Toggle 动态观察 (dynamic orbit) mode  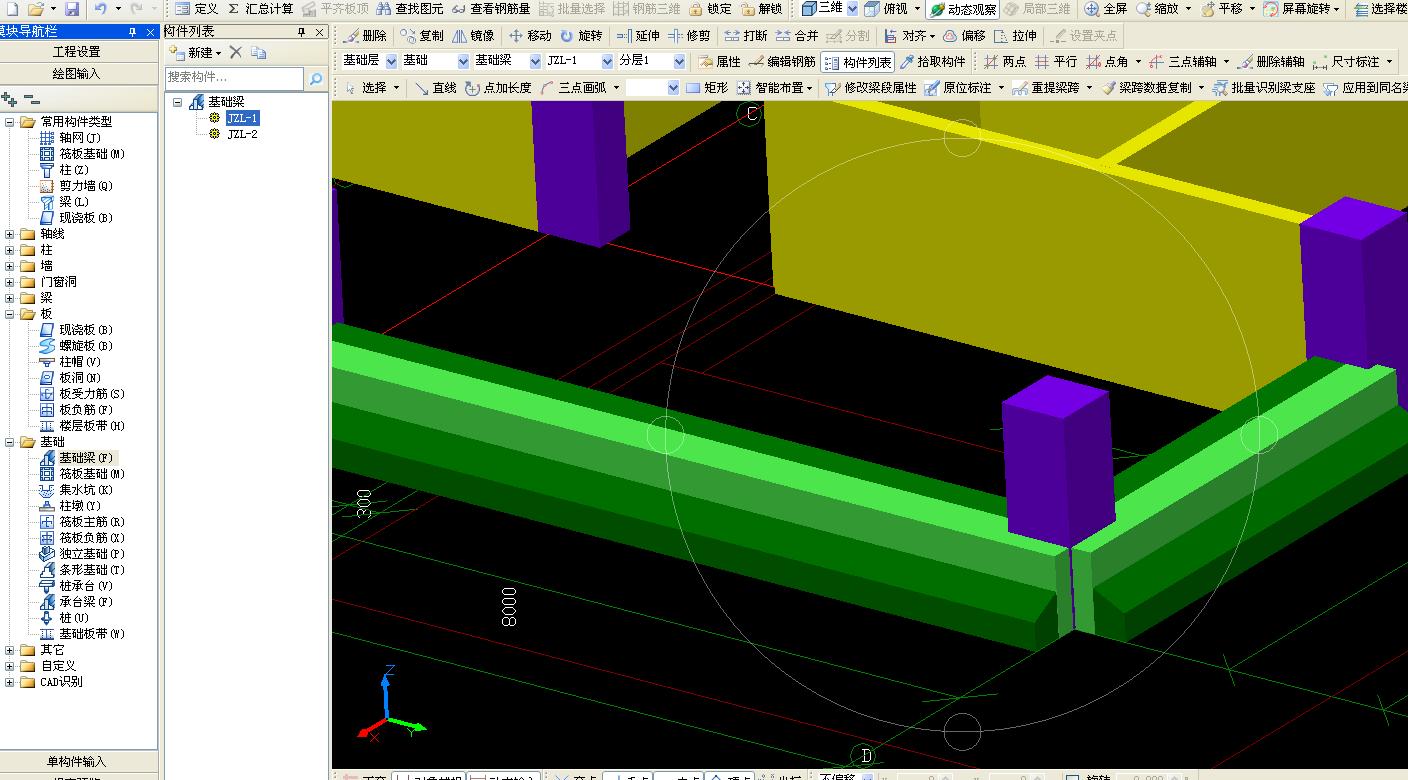[962, 9]
